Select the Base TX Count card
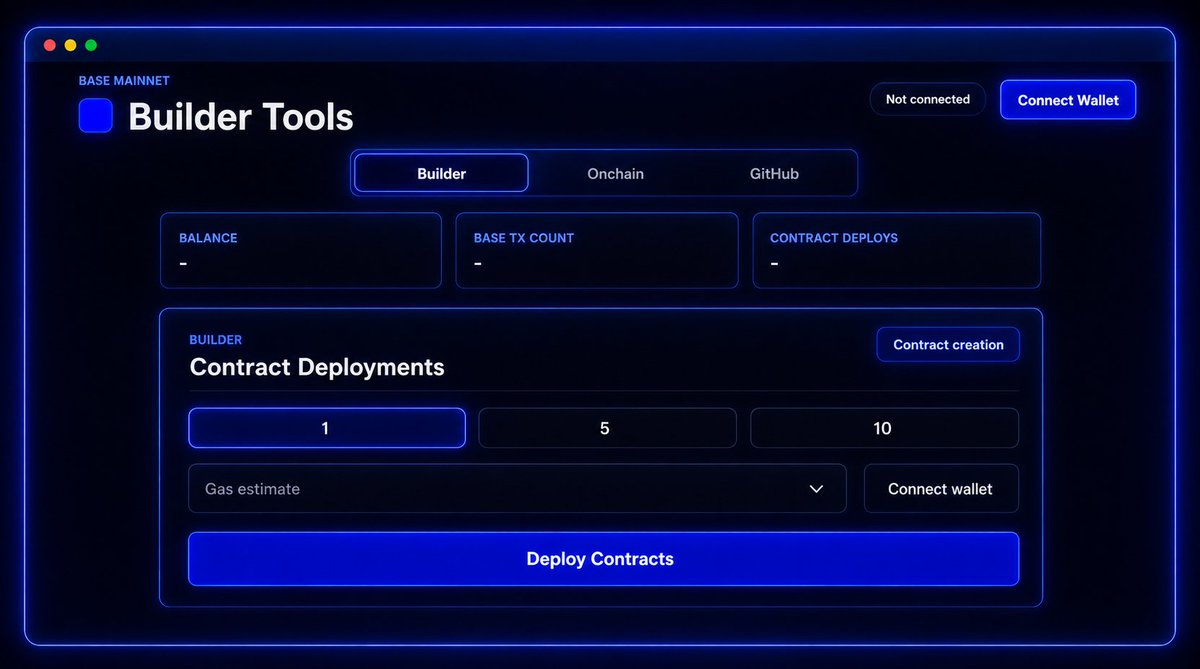 pos(597,250)
